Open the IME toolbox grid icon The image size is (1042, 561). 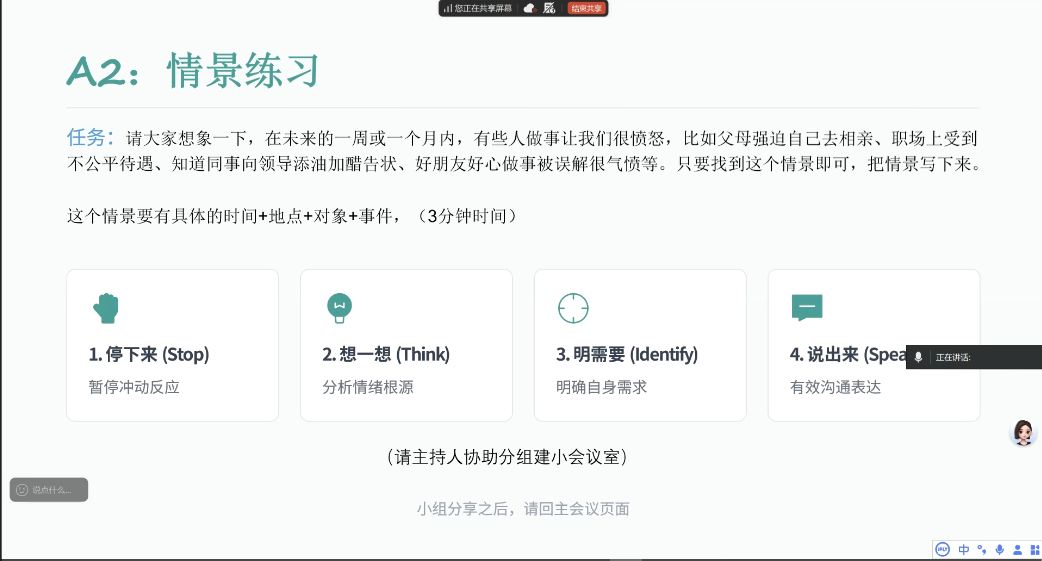(1033, 549)
